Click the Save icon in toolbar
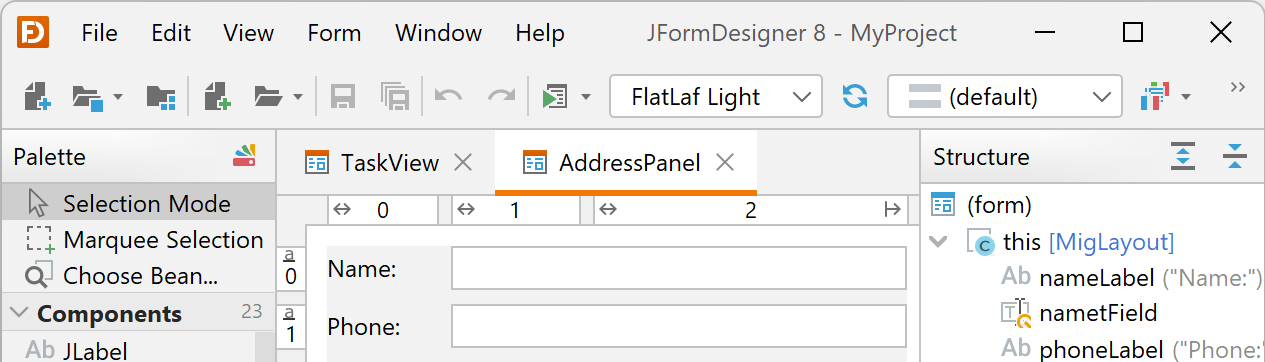This screenshot has width=1265, height=362. [x=344, y=97]
